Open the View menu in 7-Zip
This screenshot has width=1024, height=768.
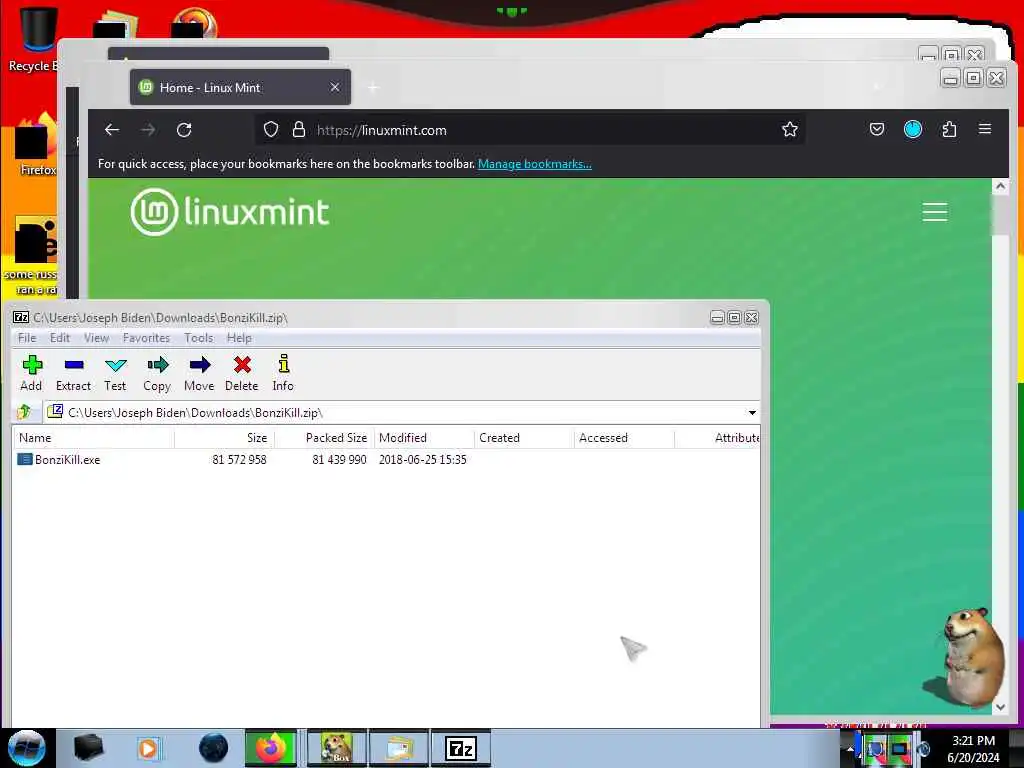96,338
